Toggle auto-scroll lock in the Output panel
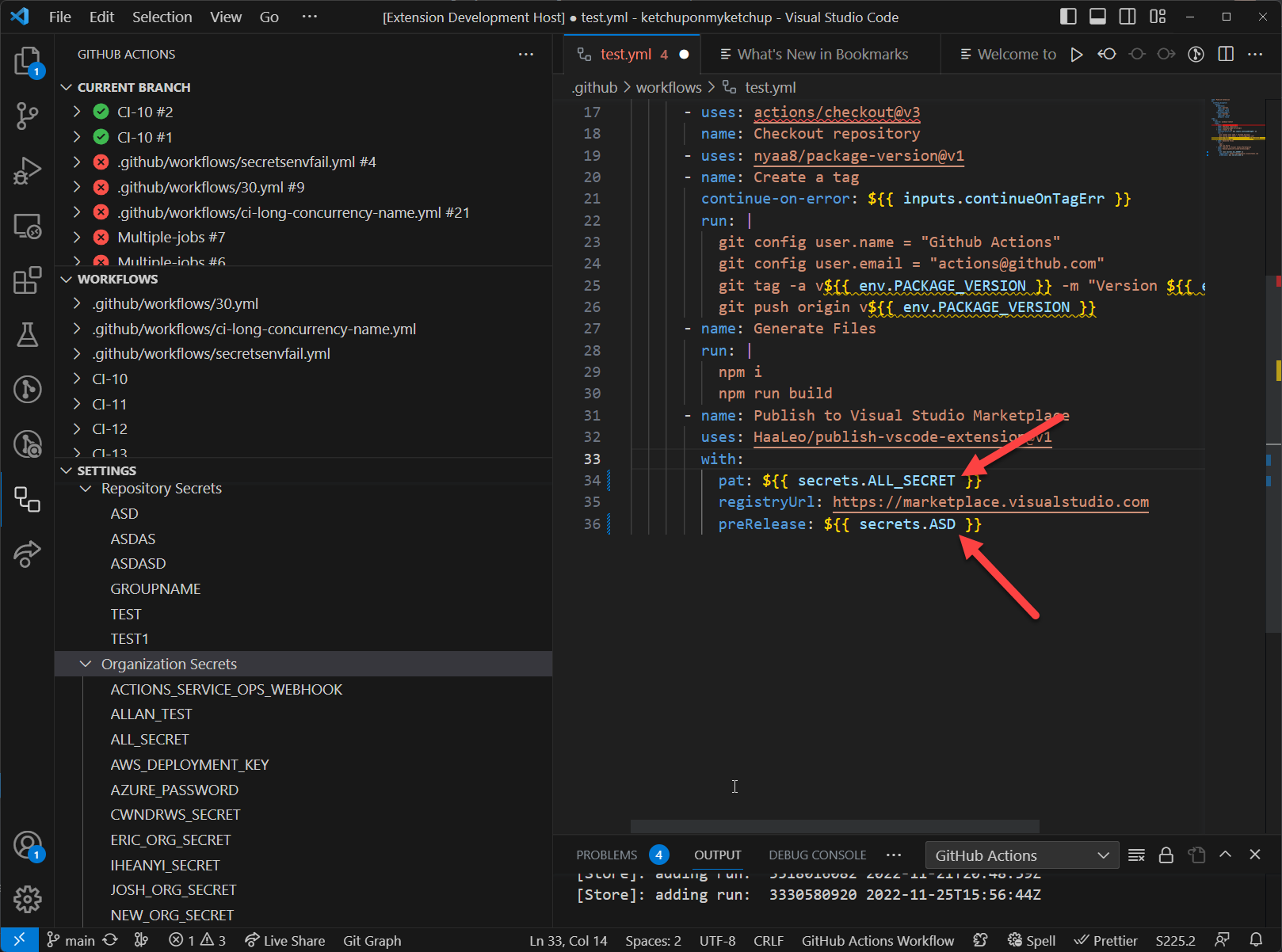The height and width of the screenshot is (952, 1282). click(1166, 855)
